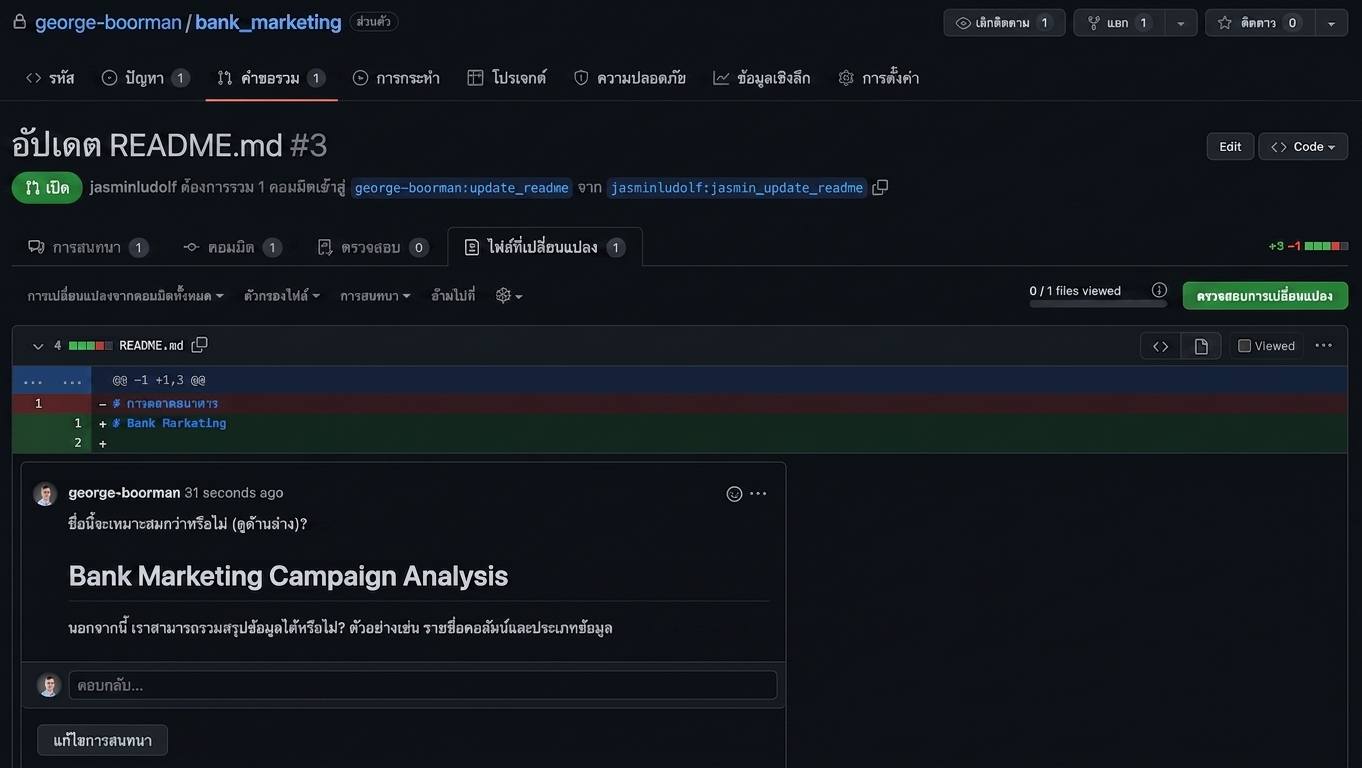Expand the fork options dropdown arrow

(1181, 23)
